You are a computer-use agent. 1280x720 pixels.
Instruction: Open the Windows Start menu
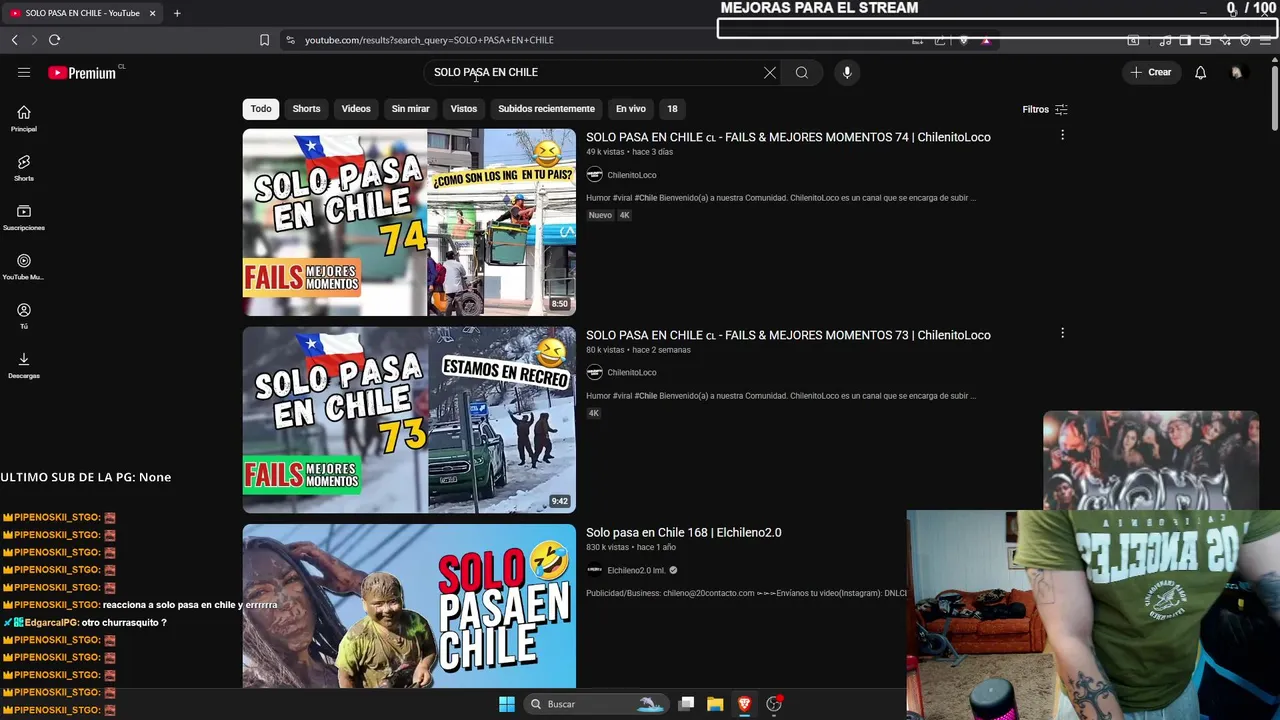507,704
